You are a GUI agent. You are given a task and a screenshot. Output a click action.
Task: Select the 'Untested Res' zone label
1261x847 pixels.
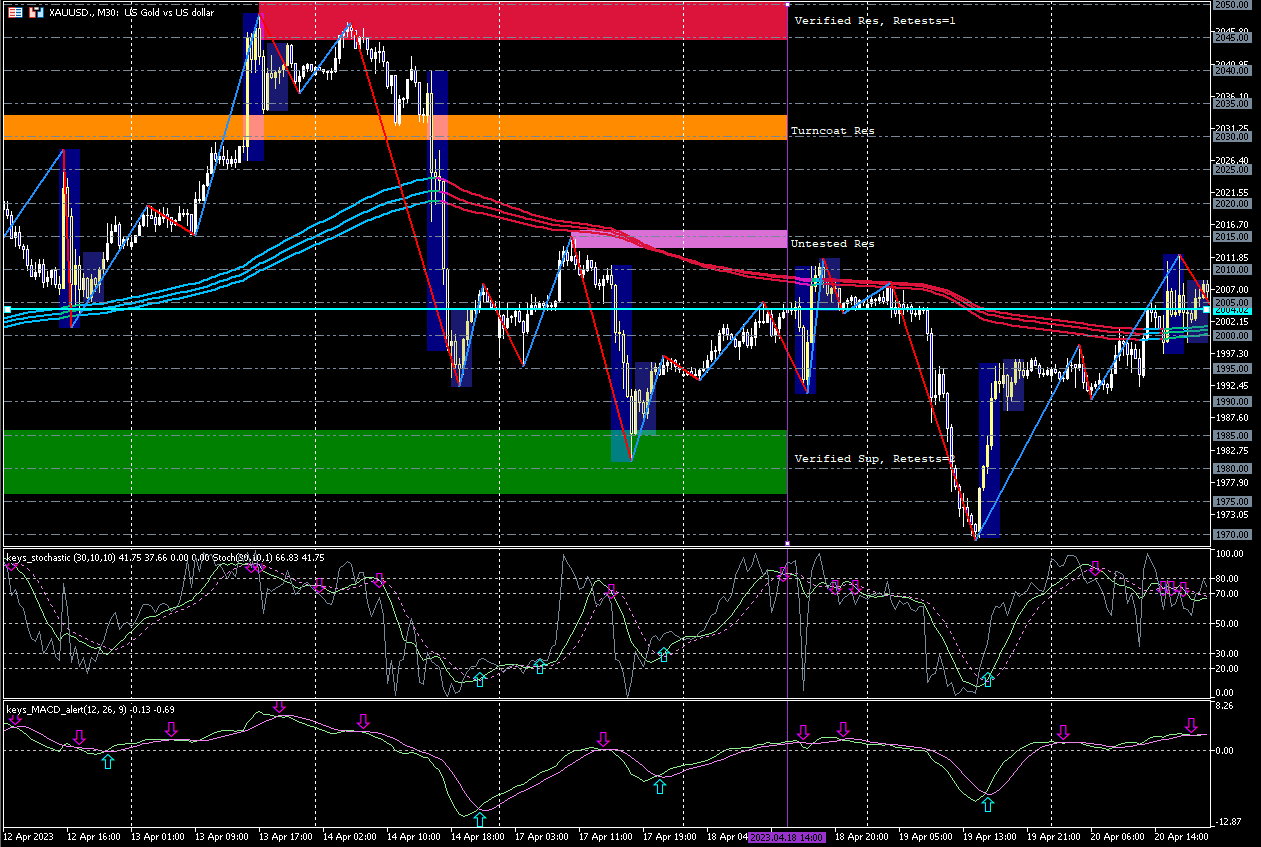click(832, 244)
